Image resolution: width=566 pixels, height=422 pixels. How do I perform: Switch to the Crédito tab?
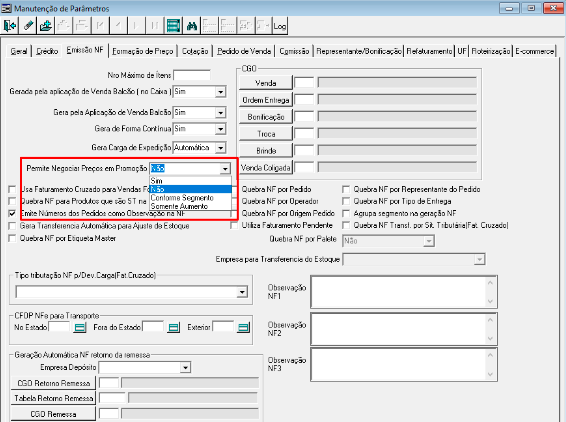point(47,51)
